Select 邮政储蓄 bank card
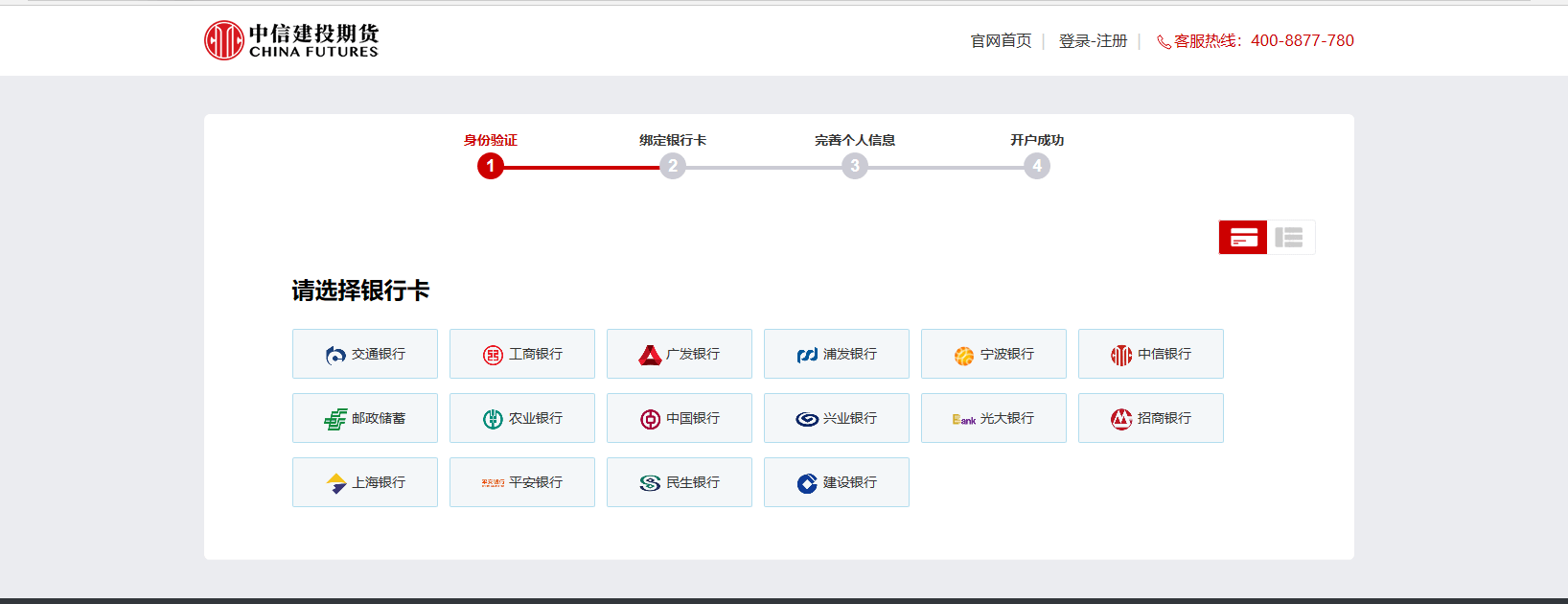Screen dimensions: 1568x604 [365, 418]
